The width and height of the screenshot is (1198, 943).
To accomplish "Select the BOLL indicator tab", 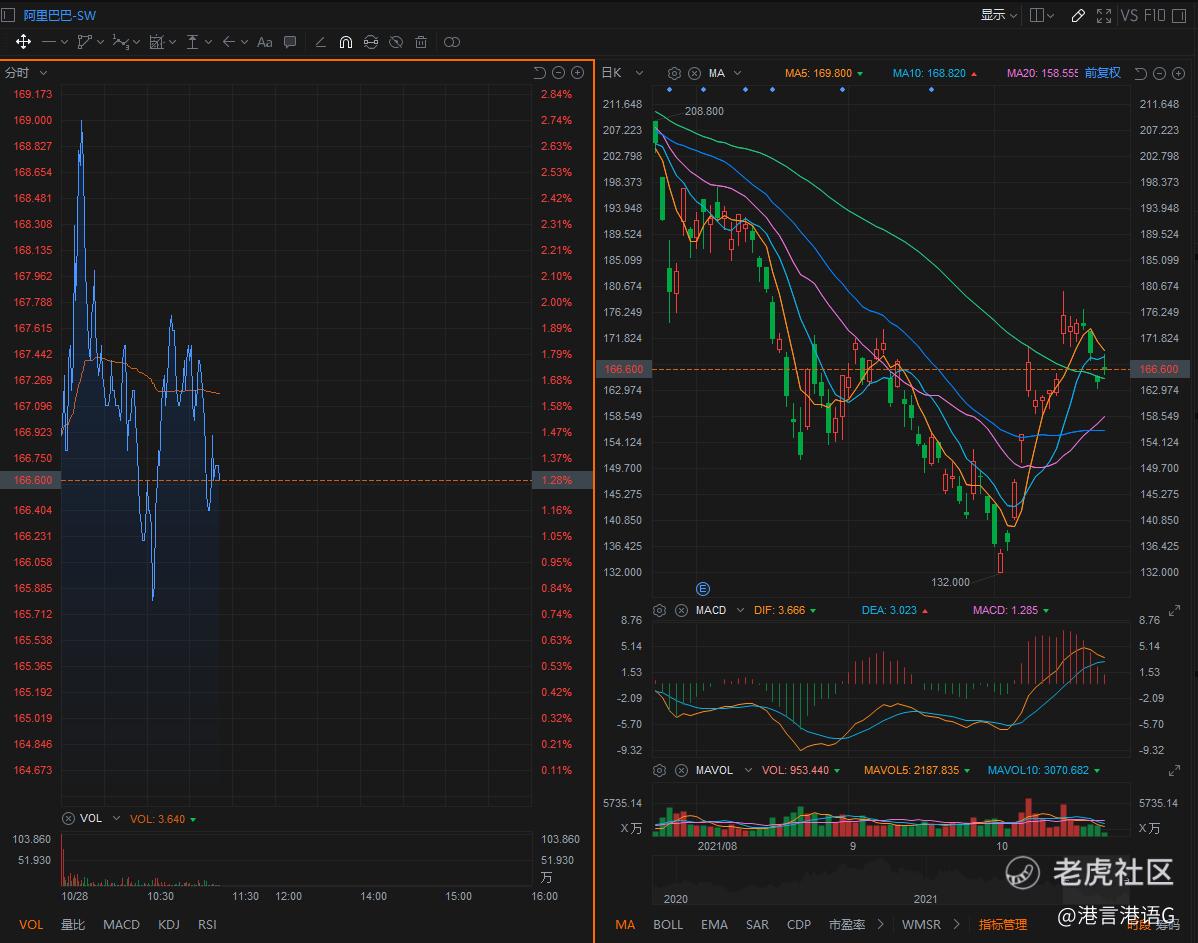I will [668, 925].
